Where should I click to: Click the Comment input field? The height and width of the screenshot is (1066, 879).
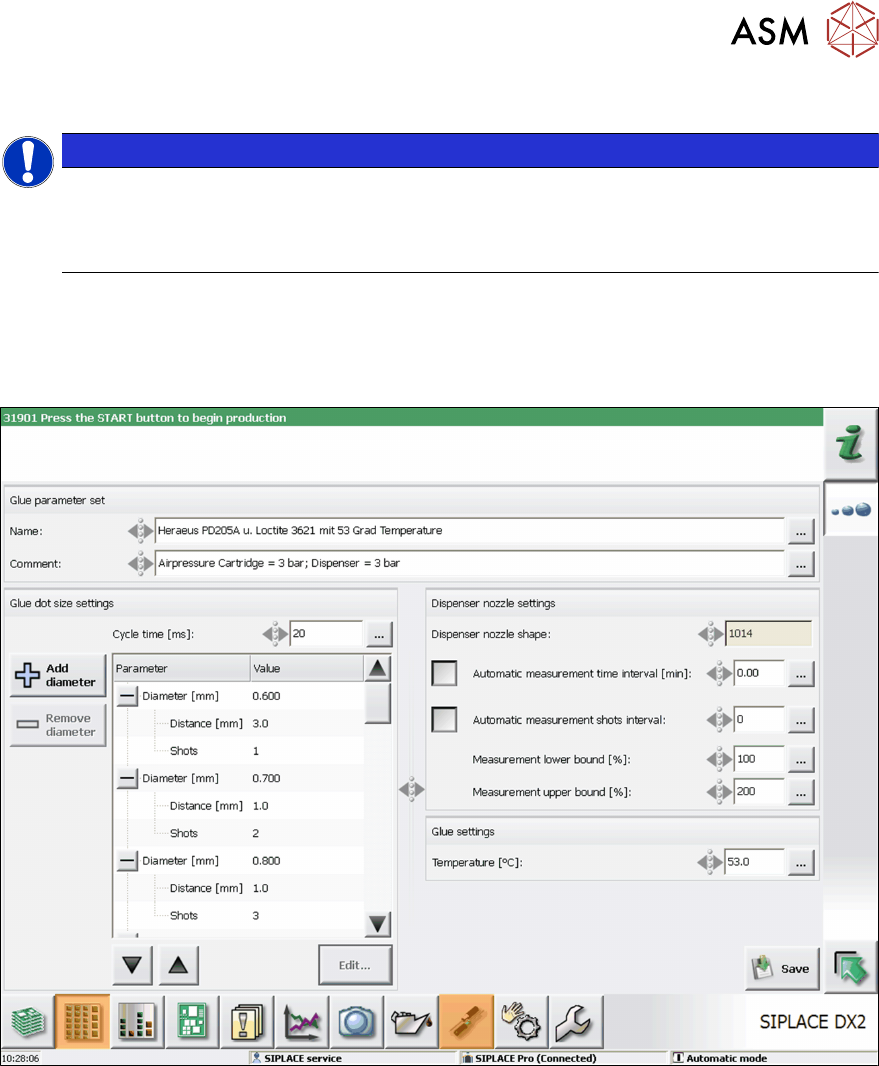pyautogui.click(x=469, y=563)
